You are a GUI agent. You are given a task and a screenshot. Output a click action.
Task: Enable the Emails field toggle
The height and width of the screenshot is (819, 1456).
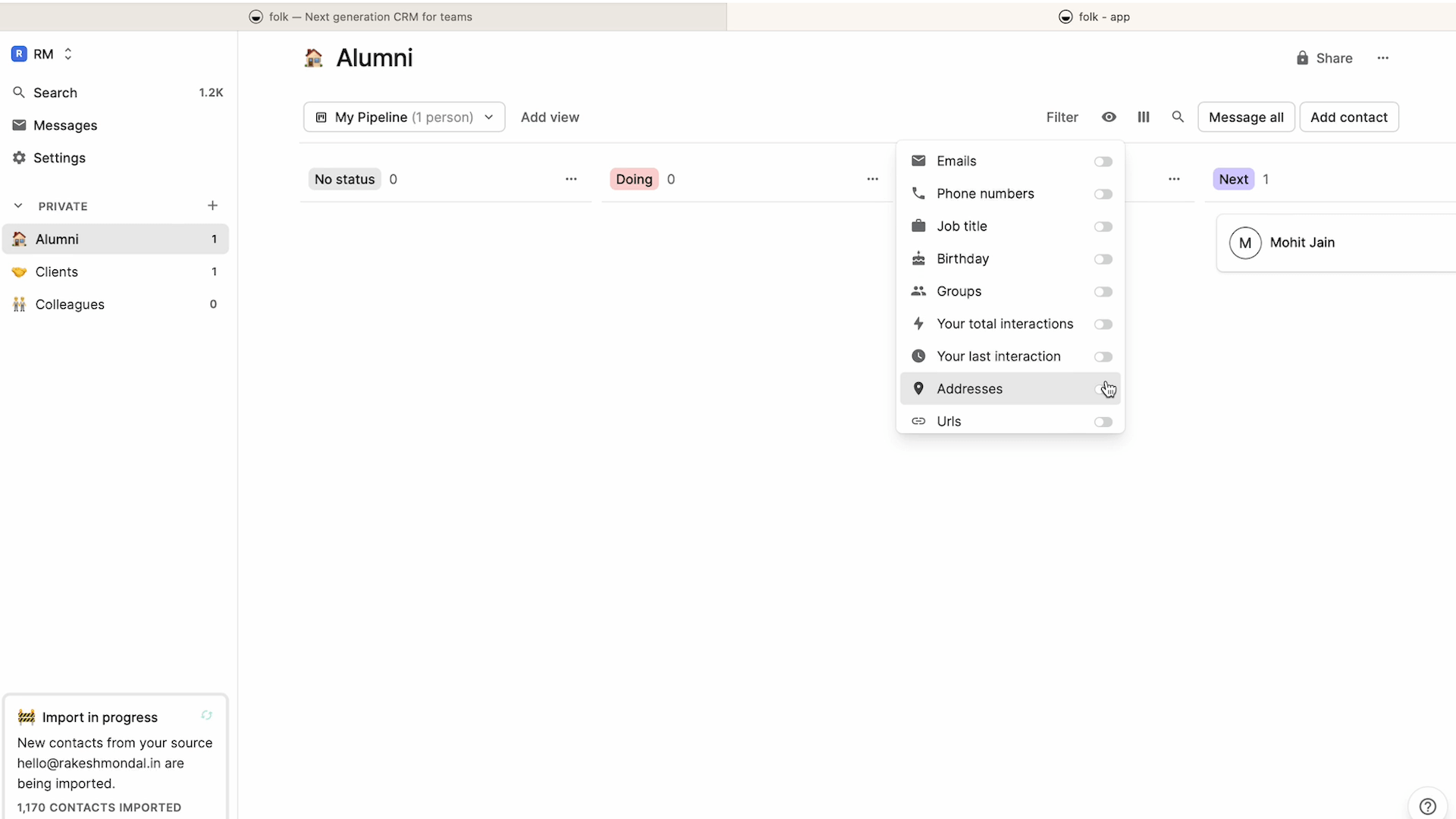click(1103, 162)
